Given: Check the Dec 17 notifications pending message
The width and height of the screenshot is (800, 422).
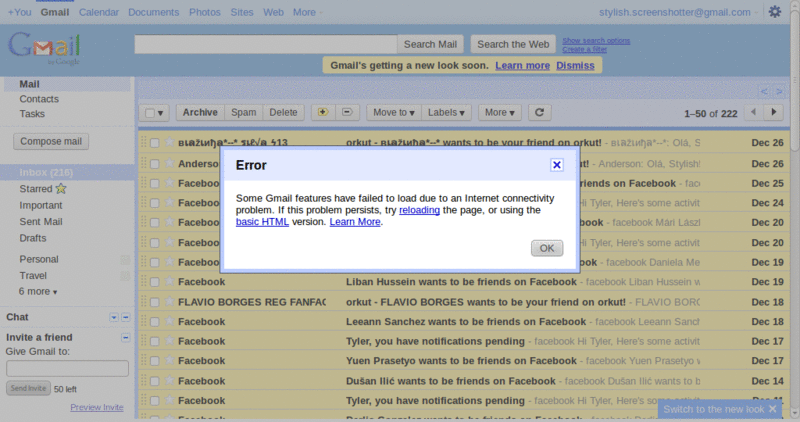Looking at the screenshot, I should (x=155, y=341).
